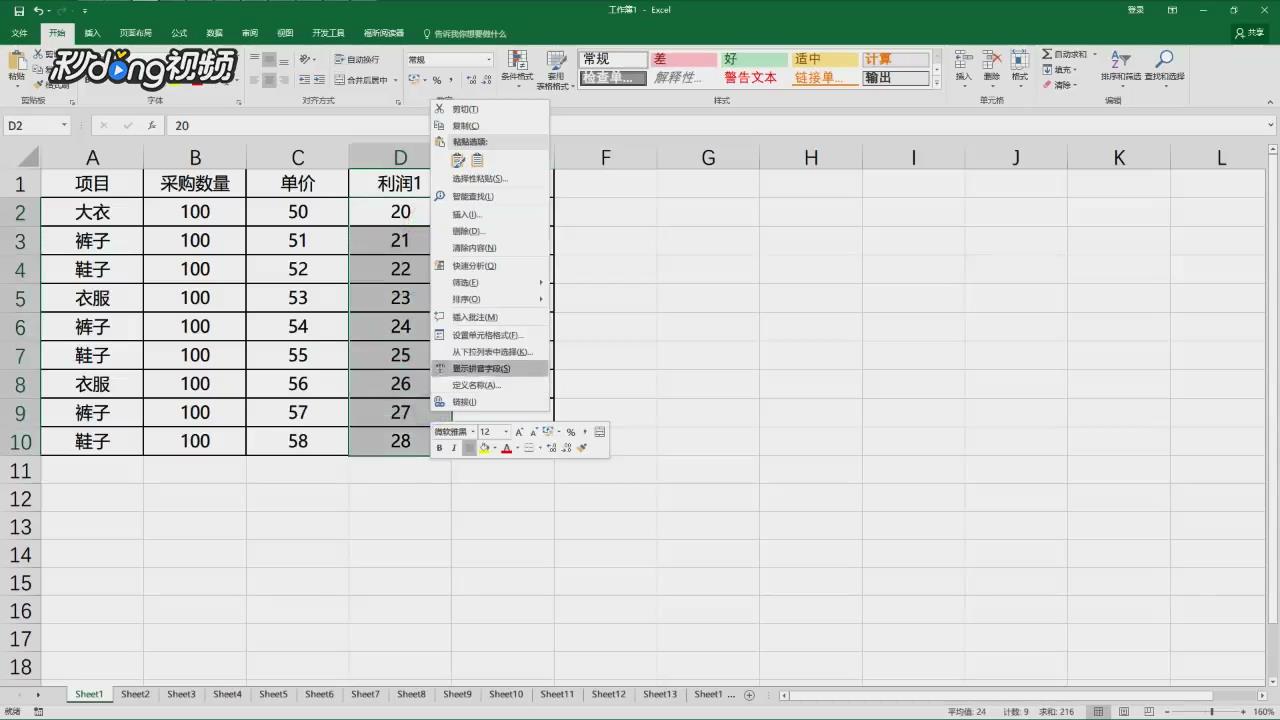Click the fill color bucket in mini toolbar
Viewport: 1280px width, 720px height.
[484, 448]
